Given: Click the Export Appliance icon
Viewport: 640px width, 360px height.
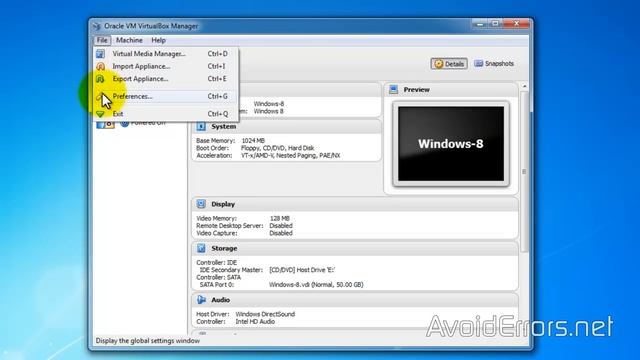Looking at the screenshot, I should (100, 79).
